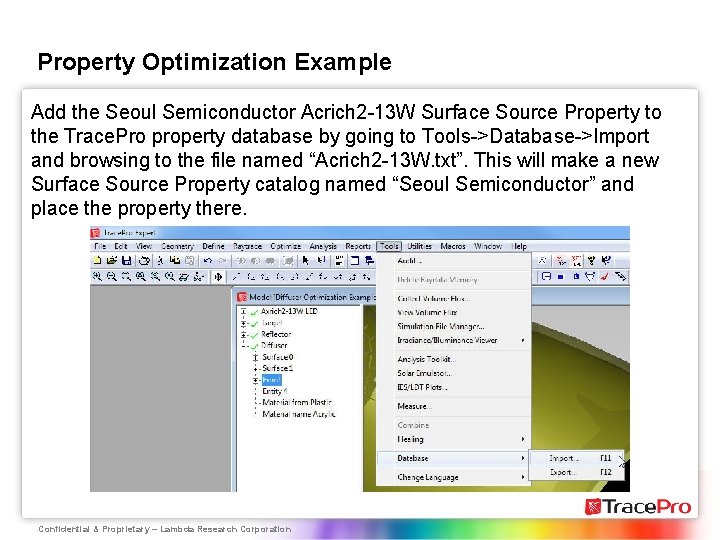Screen dimensions: 720x540
Task: Click the blue rectangle outline view icon
Action: [546, 276]
